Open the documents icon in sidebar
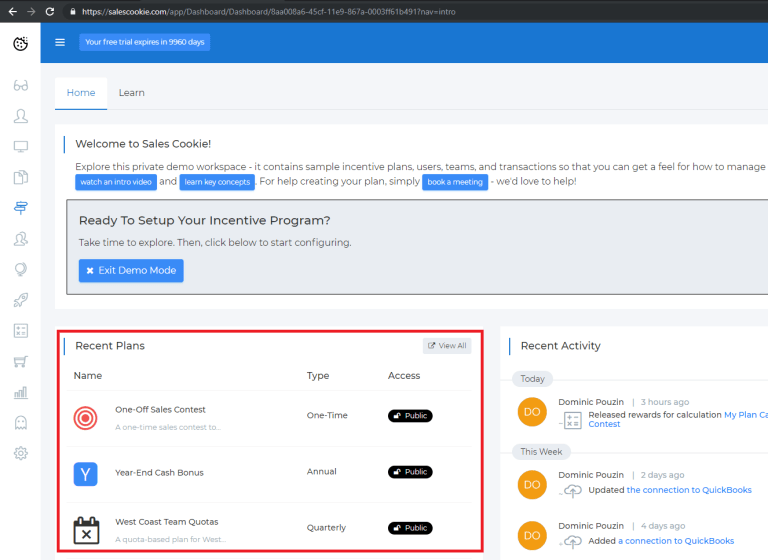Viewport: 768px width, 560px height. pos(20,178)
